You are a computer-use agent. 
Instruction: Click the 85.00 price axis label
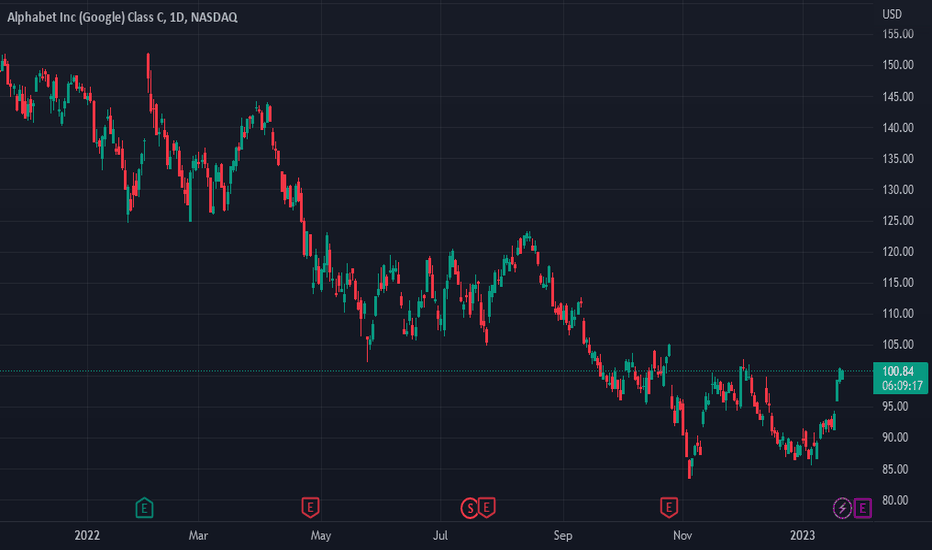895,470
